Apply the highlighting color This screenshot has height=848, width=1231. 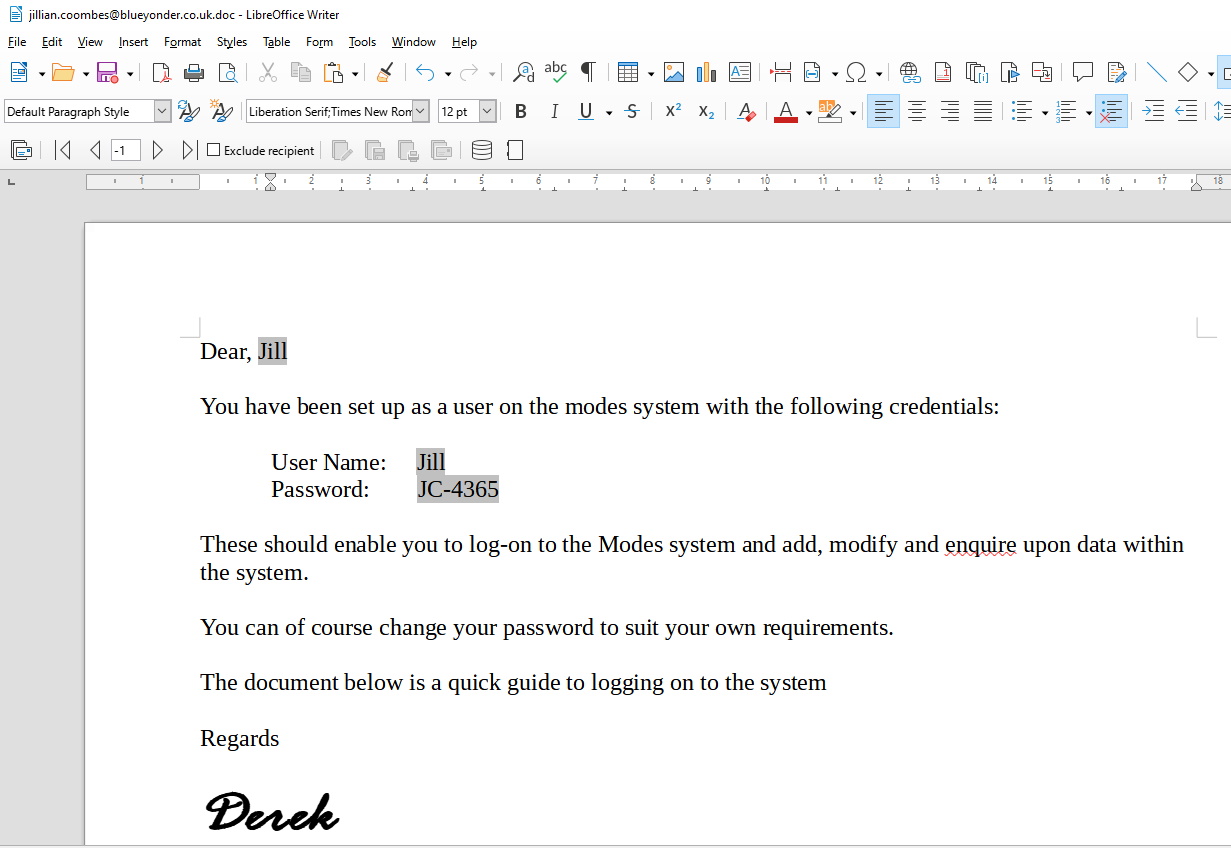point(830,112)
